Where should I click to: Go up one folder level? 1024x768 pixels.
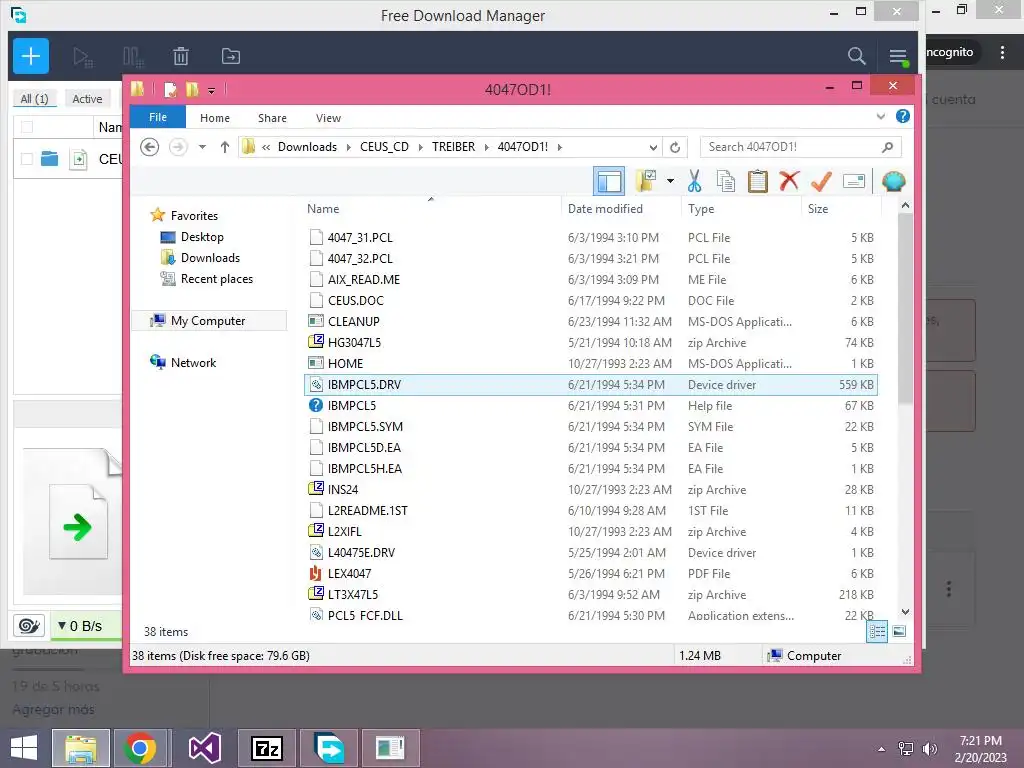coord(225,147)
